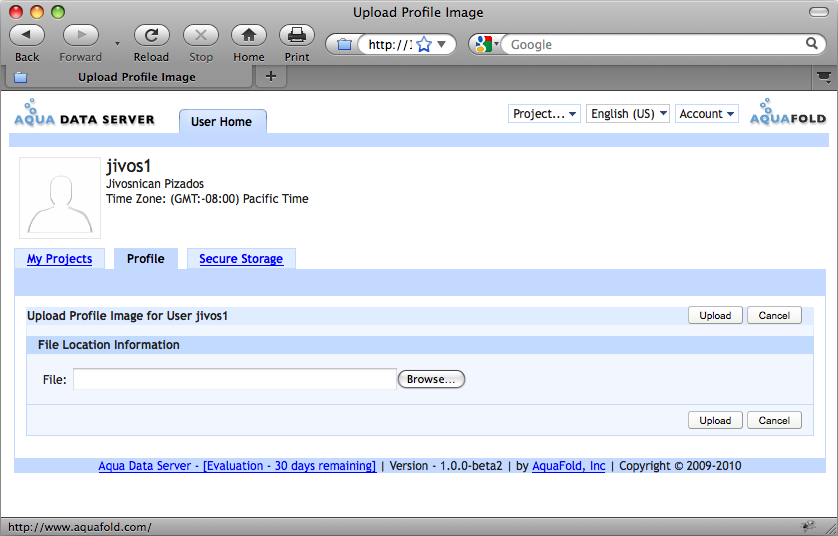Viewport: 838px width, 536px height.
Task: Open a new tab with plus button
Action: point(271,76)
